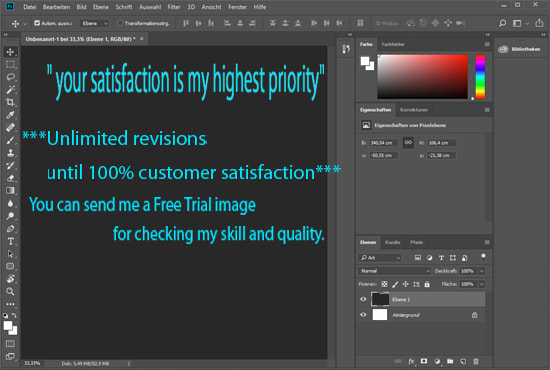The width and height of the screenshot is (550, 370).
Task: Select the History Brush tool
Action: point(10,166)
